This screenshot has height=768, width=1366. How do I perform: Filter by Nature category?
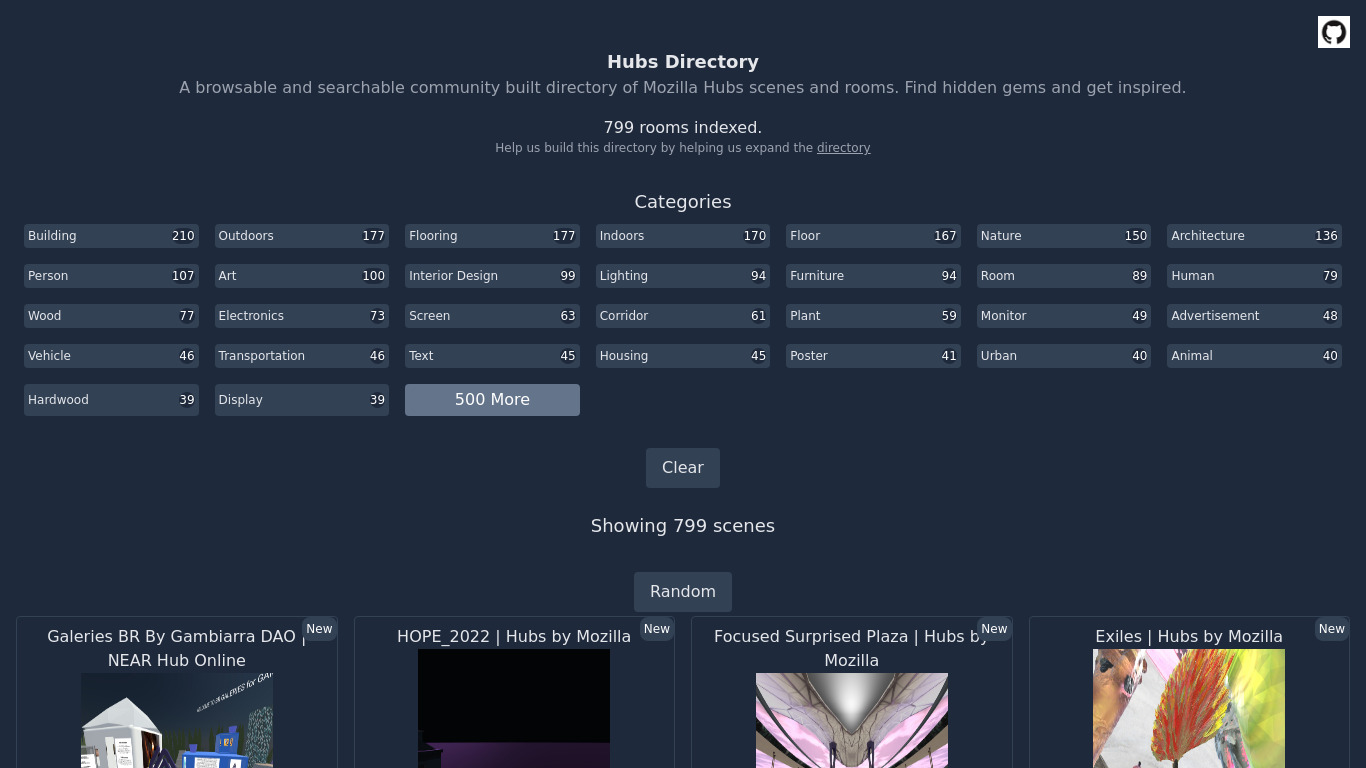1064,236
